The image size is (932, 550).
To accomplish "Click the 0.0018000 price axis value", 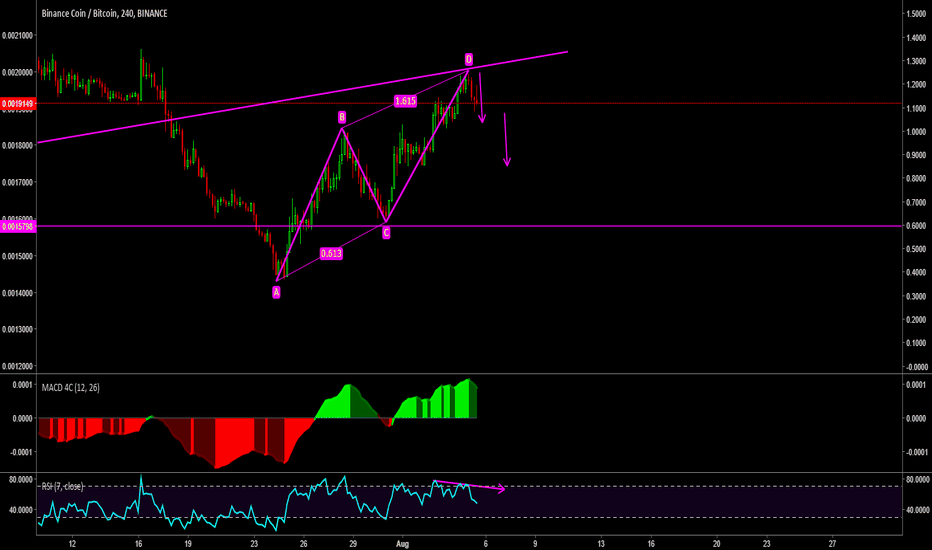I will point(17,146).
